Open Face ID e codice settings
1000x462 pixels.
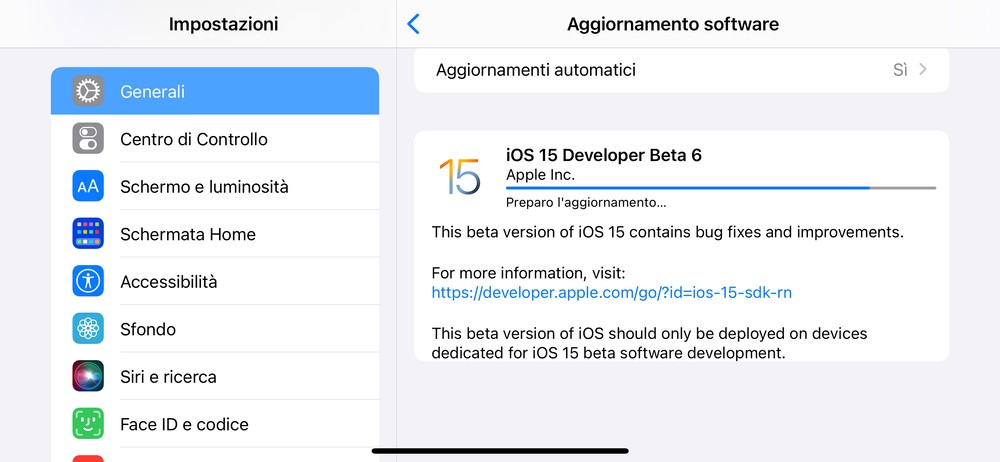(x=215, y=424)
